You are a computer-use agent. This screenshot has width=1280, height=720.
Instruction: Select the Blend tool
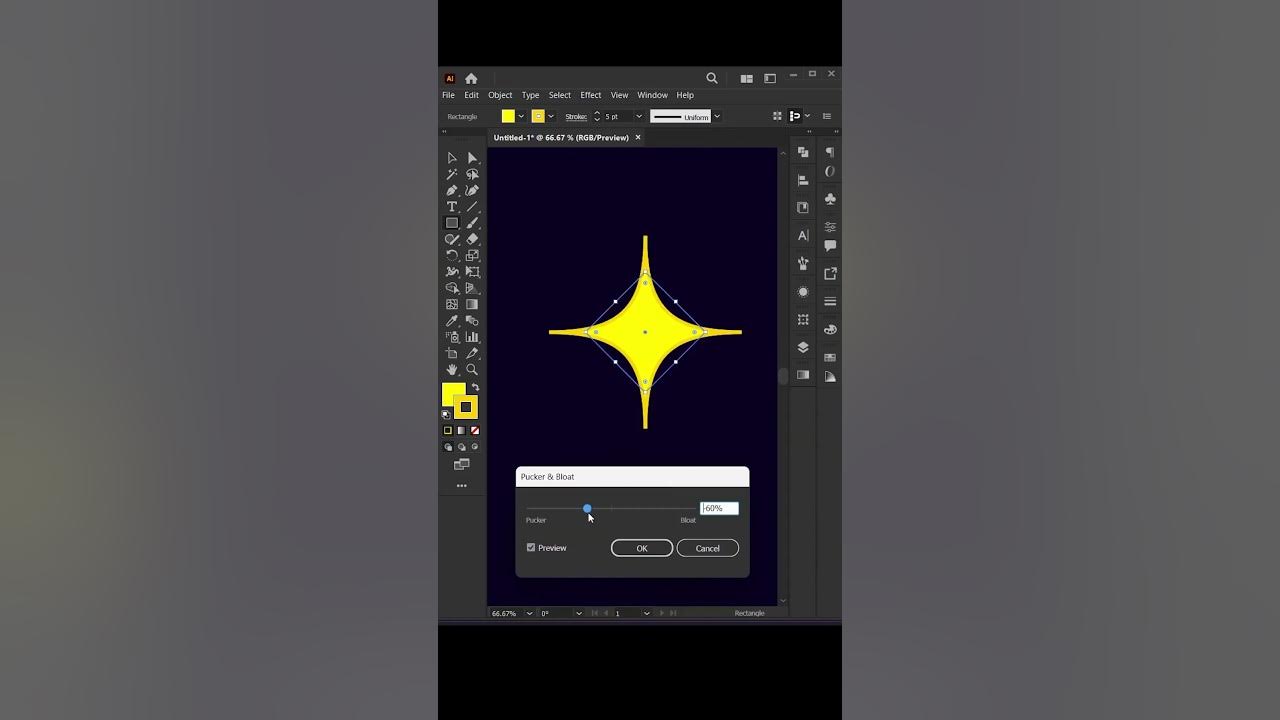click(472, 321)
